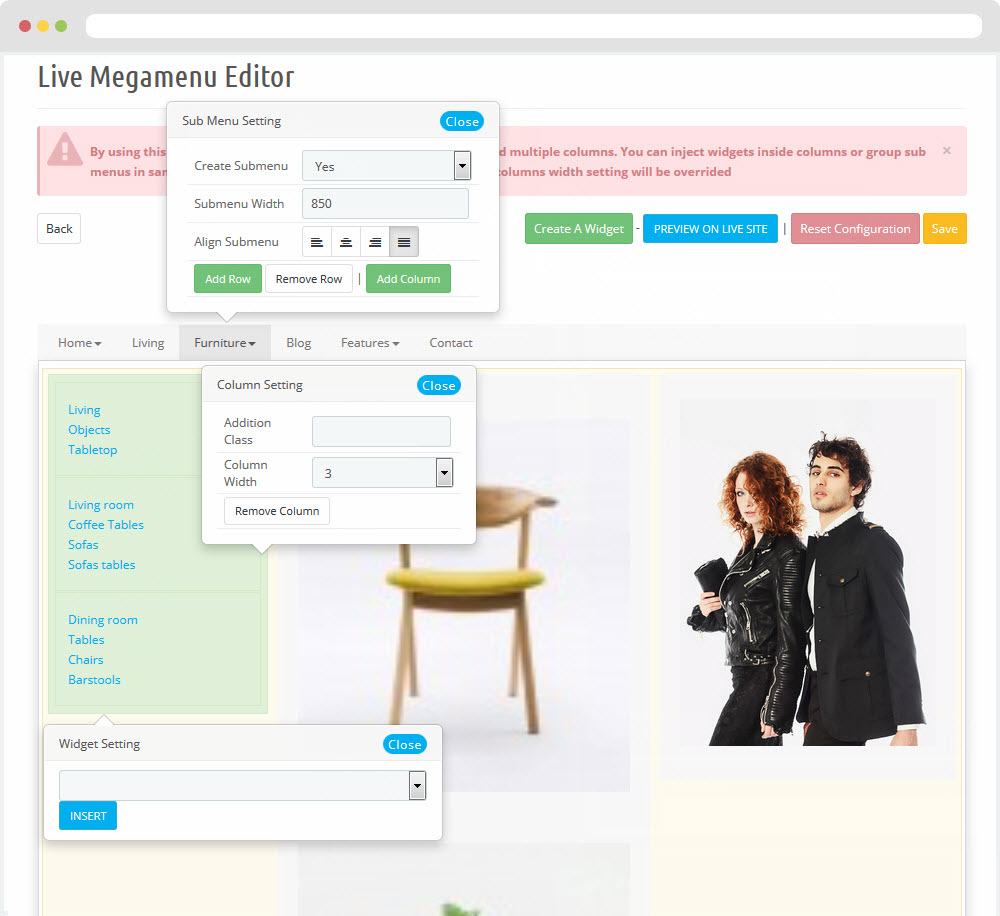Click the Remove Row button
The height and width of the screenshot is (916, 1000).
(309, 279)
